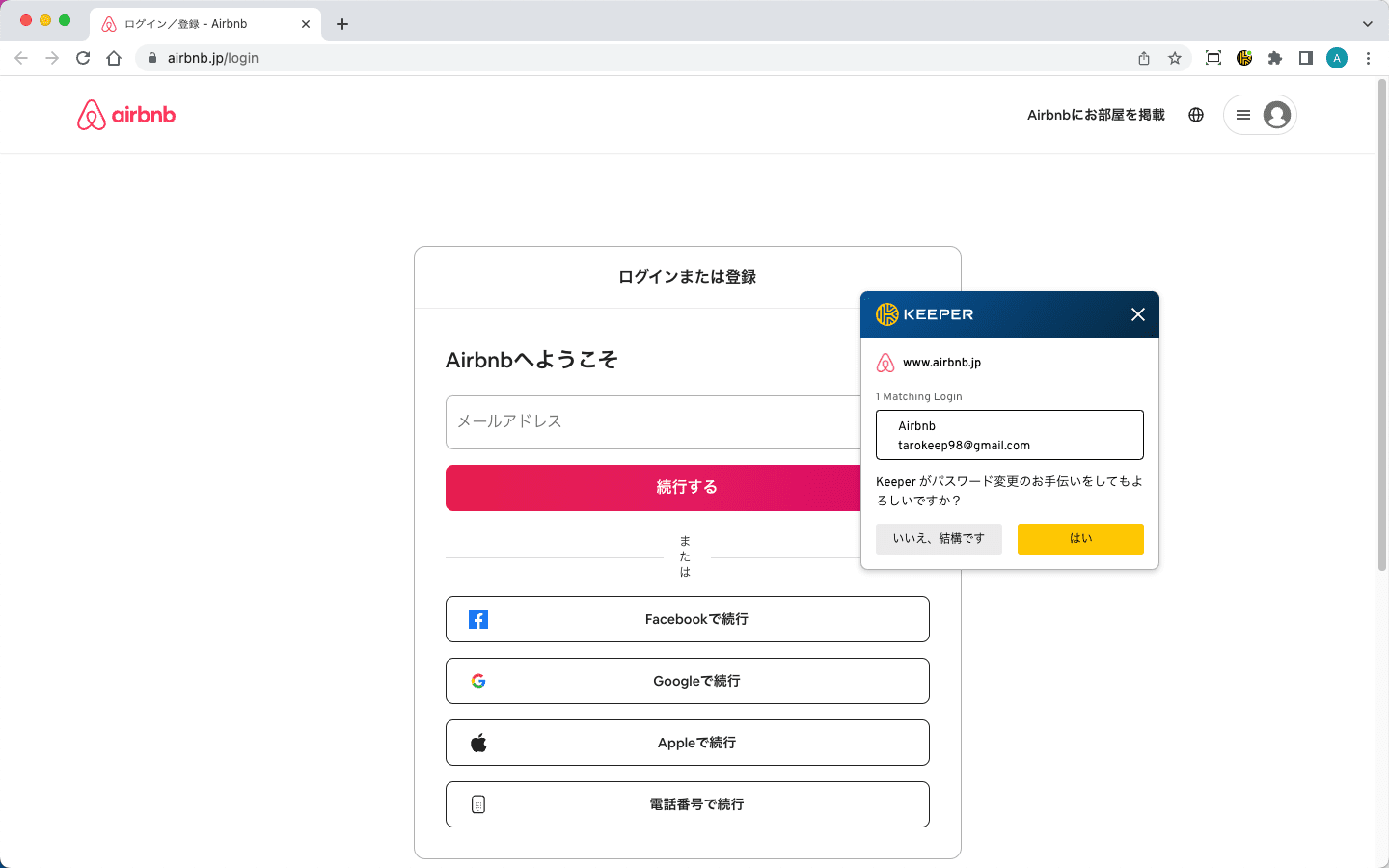Click the yellow はい button

1080,539
